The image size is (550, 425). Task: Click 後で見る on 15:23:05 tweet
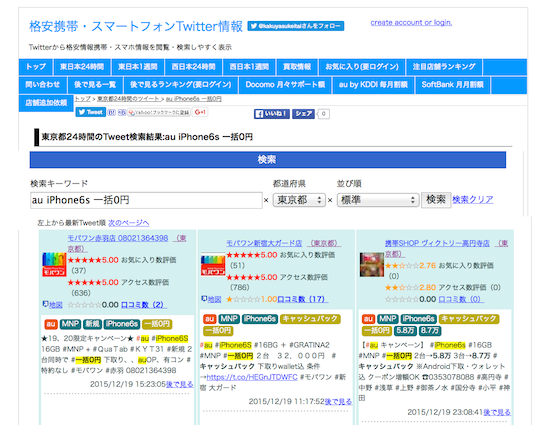(x=179, y=384)
